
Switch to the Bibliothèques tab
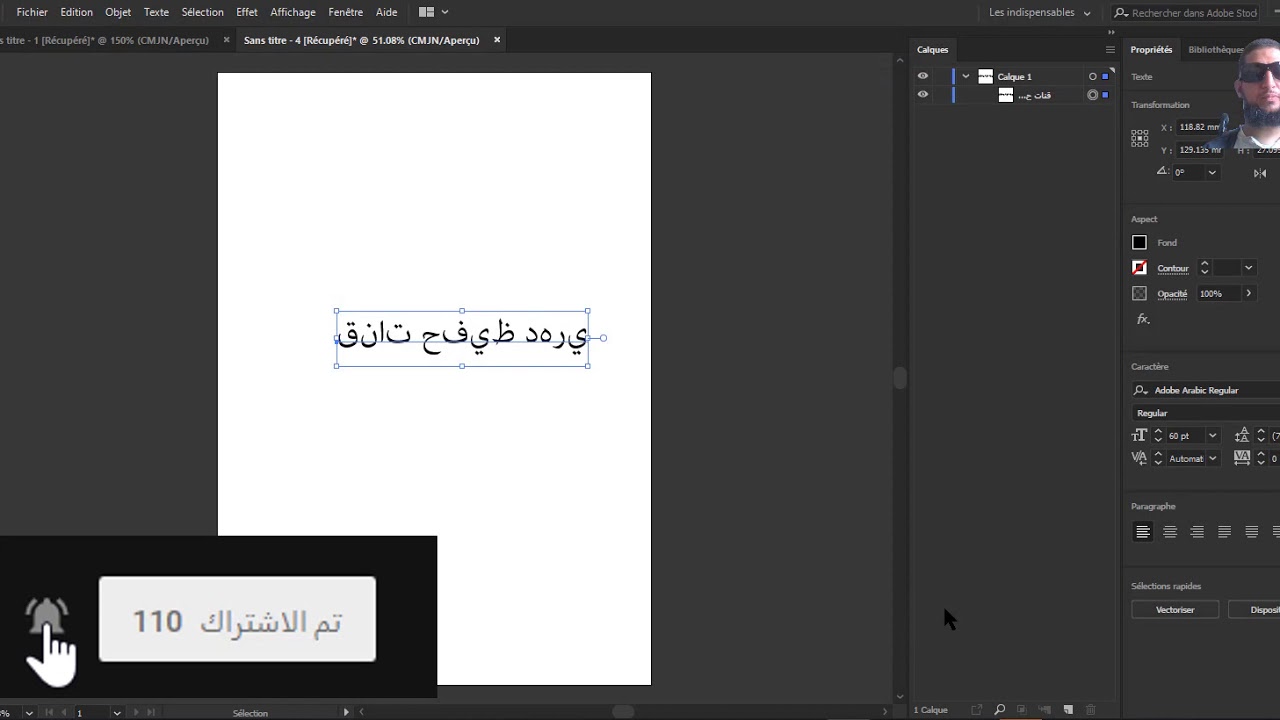point(1216,50)
